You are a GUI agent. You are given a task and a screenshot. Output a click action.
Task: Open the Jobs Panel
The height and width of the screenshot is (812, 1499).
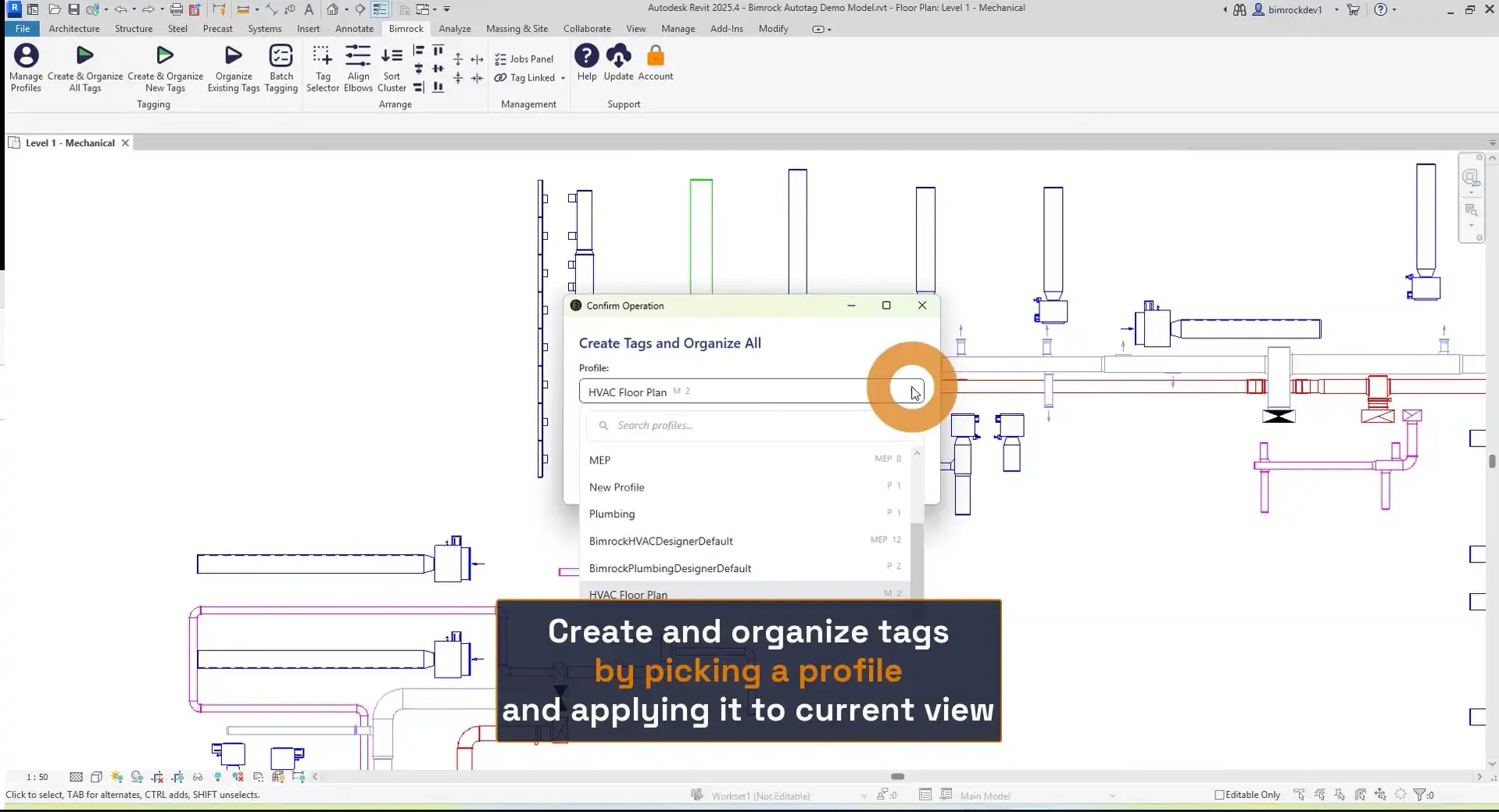tap(524, 59)
